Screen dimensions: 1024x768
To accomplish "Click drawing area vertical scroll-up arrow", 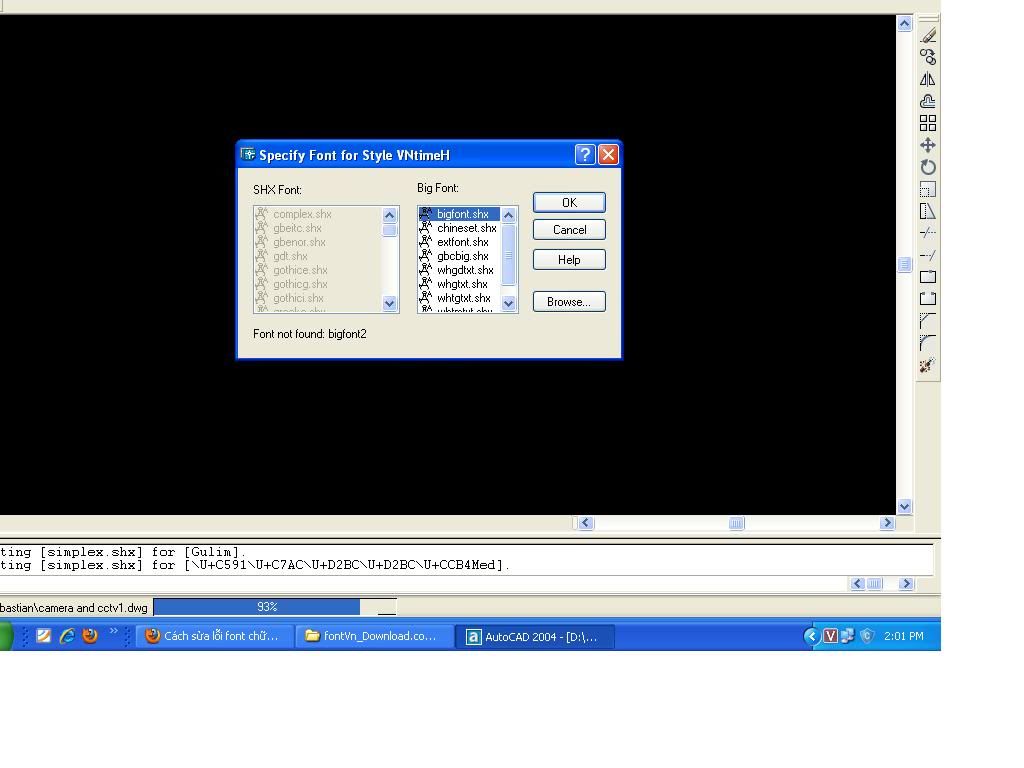I will point(904,24).
